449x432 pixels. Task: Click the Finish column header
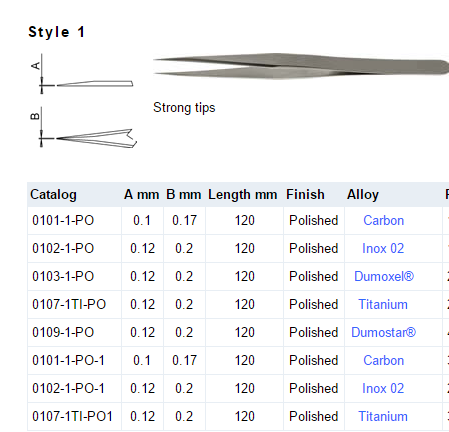pos(305,195)
